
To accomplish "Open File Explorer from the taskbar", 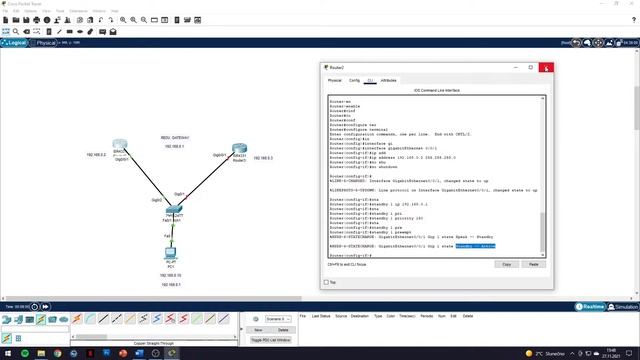I will 41,353.
